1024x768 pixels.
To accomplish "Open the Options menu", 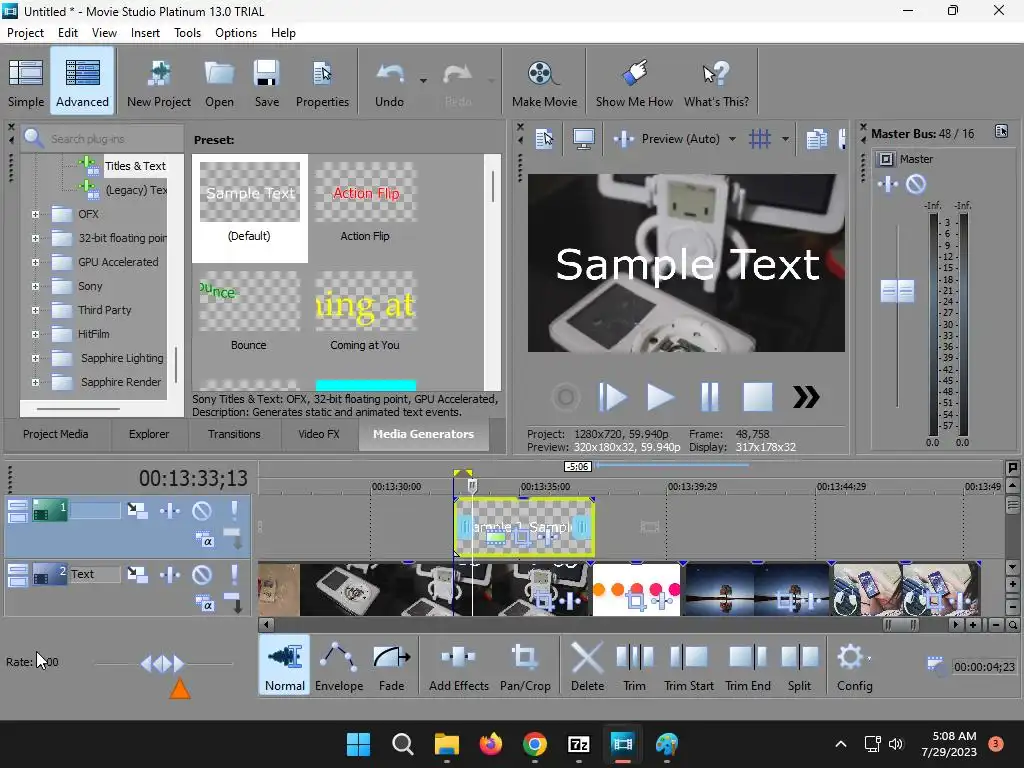I will tap(236, 33).
